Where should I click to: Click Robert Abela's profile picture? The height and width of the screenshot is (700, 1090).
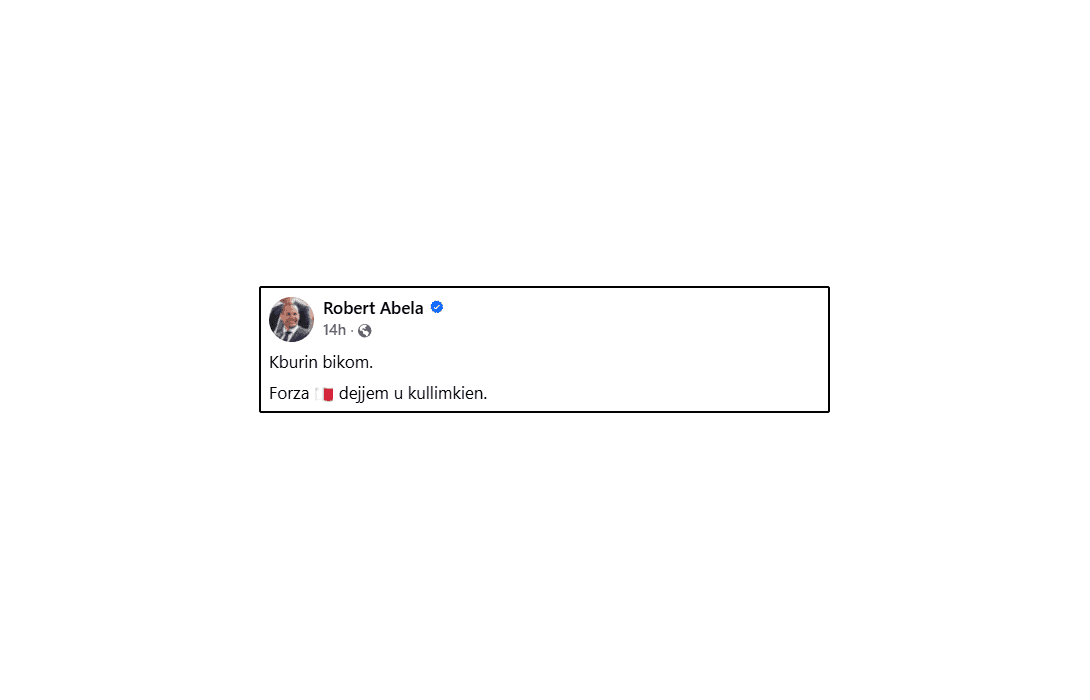pyautogui.click(x=291, y=320)
